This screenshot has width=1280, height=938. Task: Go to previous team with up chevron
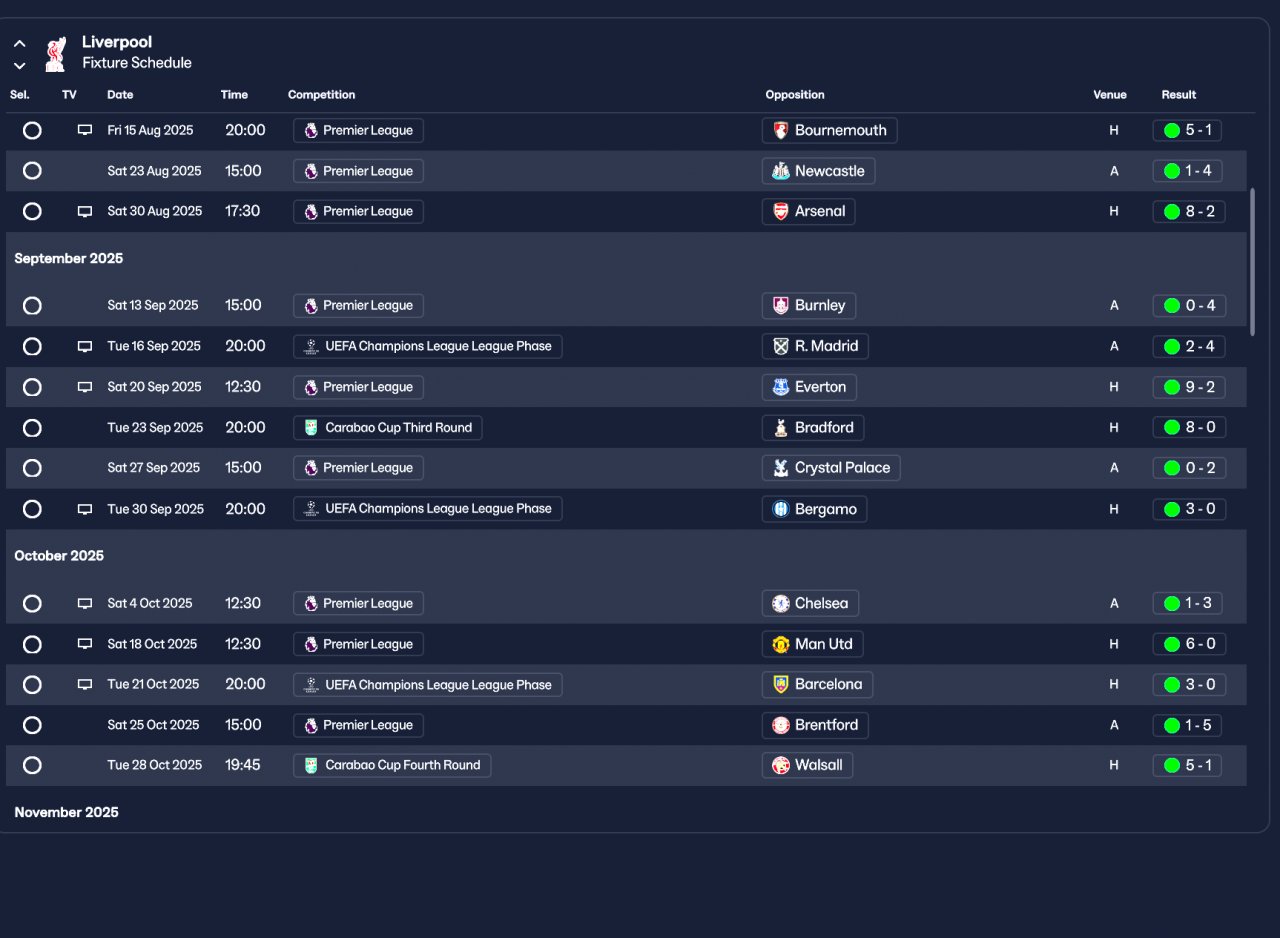tap(20, 44)
